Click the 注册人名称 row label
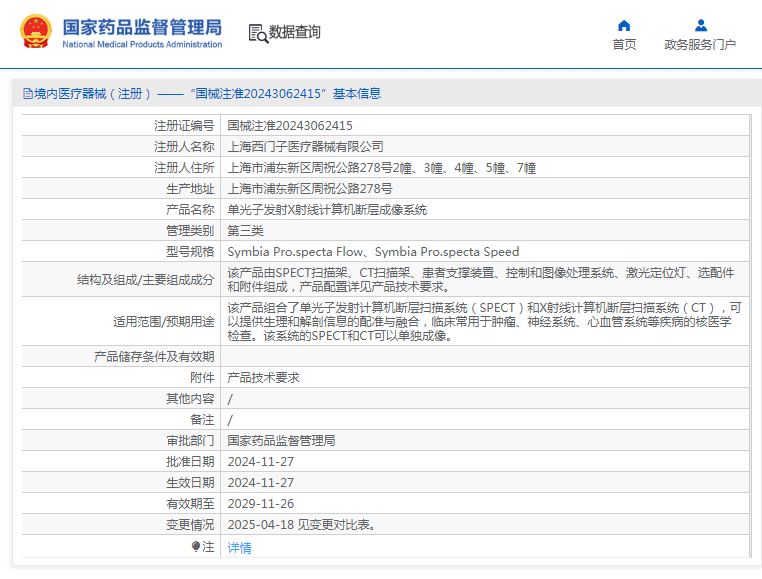This screenshot has width=762, height=579. (184, 146)
